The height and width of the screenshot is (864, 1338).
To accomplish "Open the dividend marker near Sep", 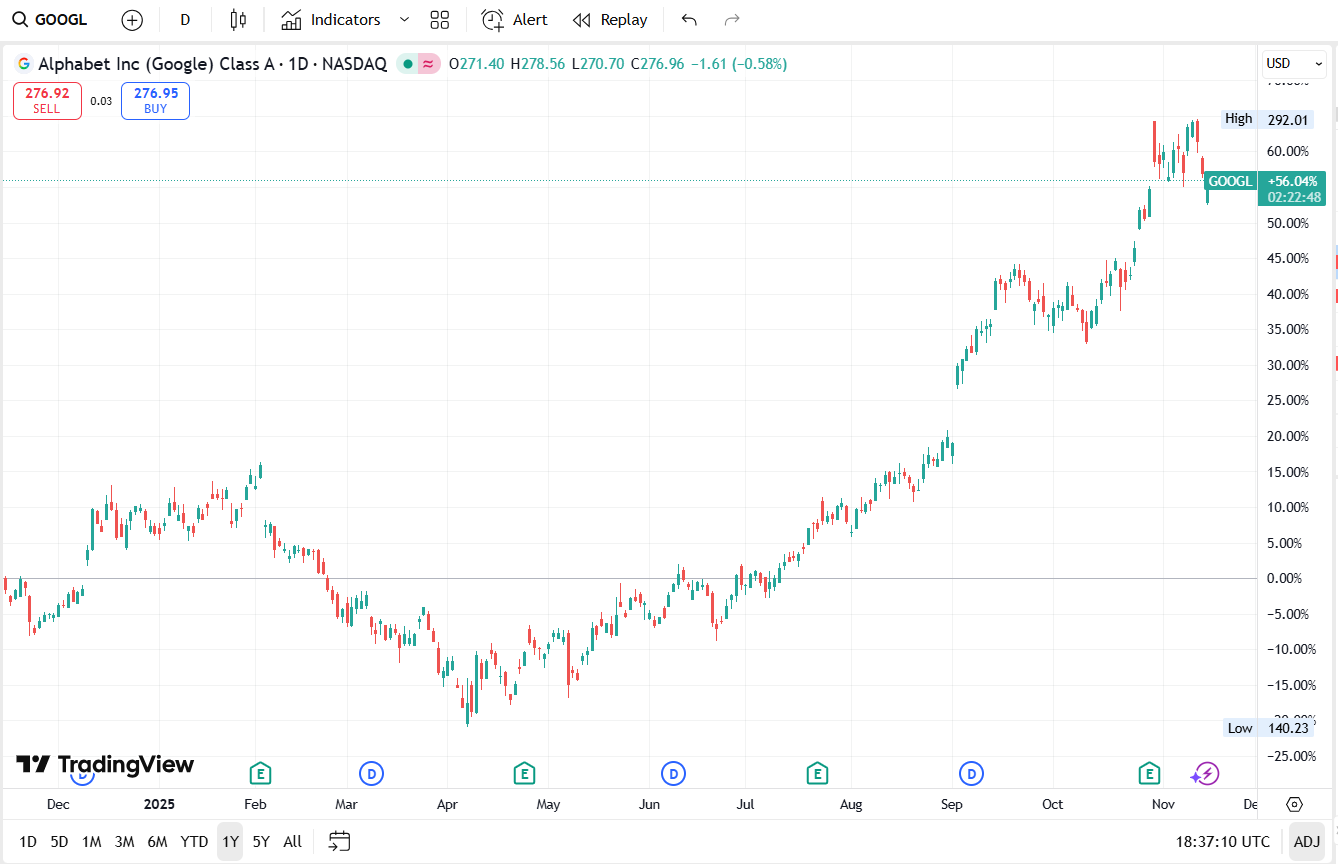I will click(971, 773).
